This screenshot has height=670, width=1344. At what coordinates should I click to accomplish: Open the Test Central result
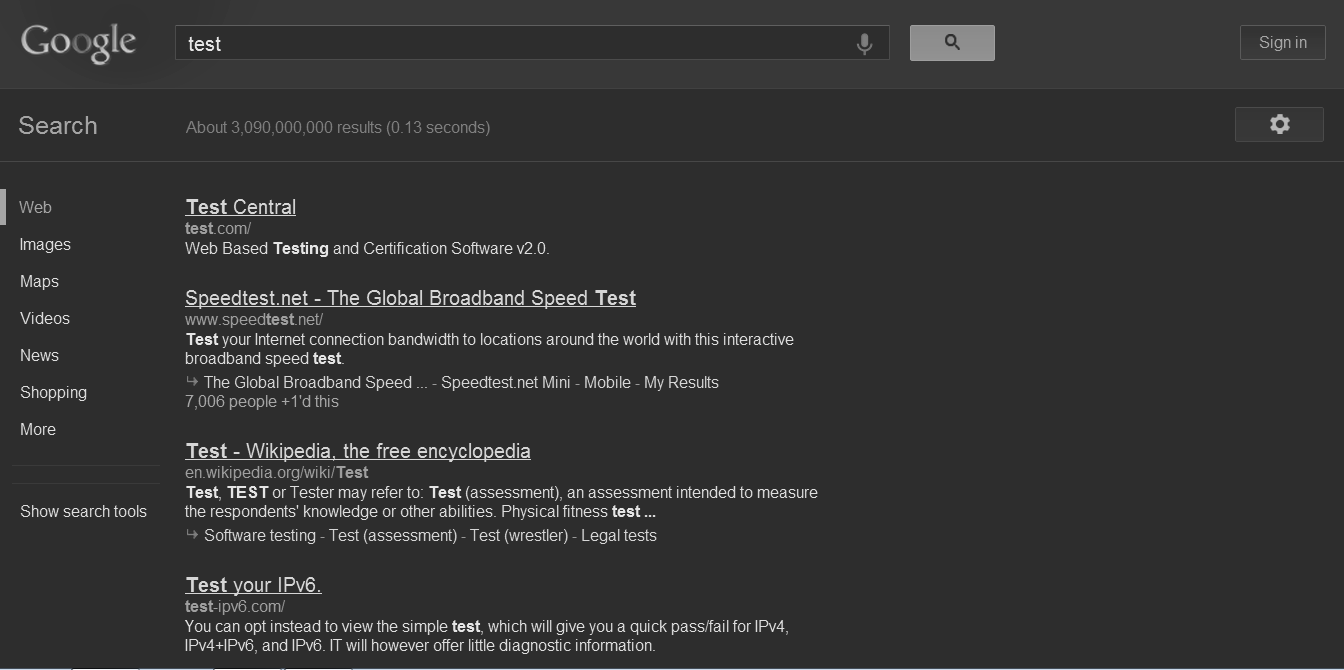(x=240, y=207)
